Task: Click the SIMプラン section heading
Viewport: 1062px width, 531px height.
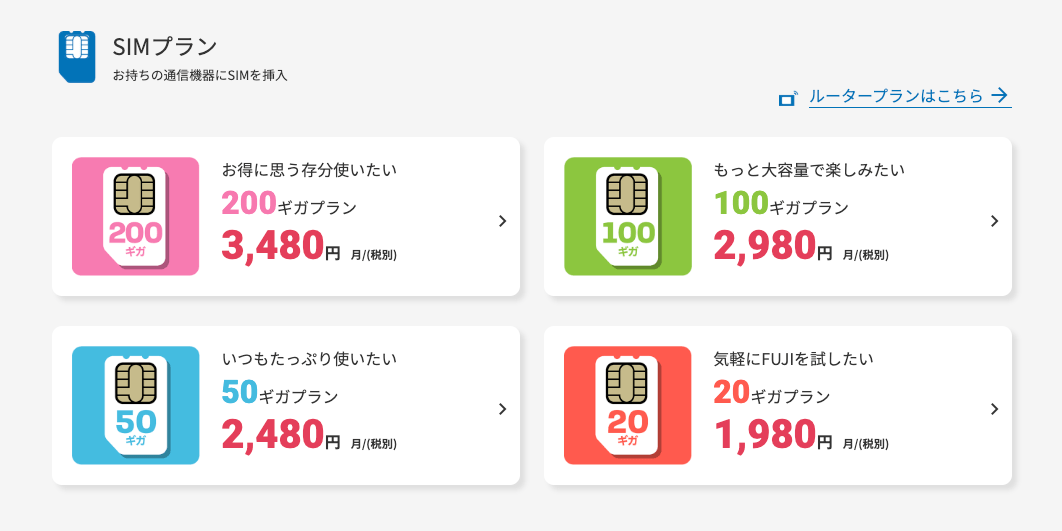Action: tap(165, 47)
